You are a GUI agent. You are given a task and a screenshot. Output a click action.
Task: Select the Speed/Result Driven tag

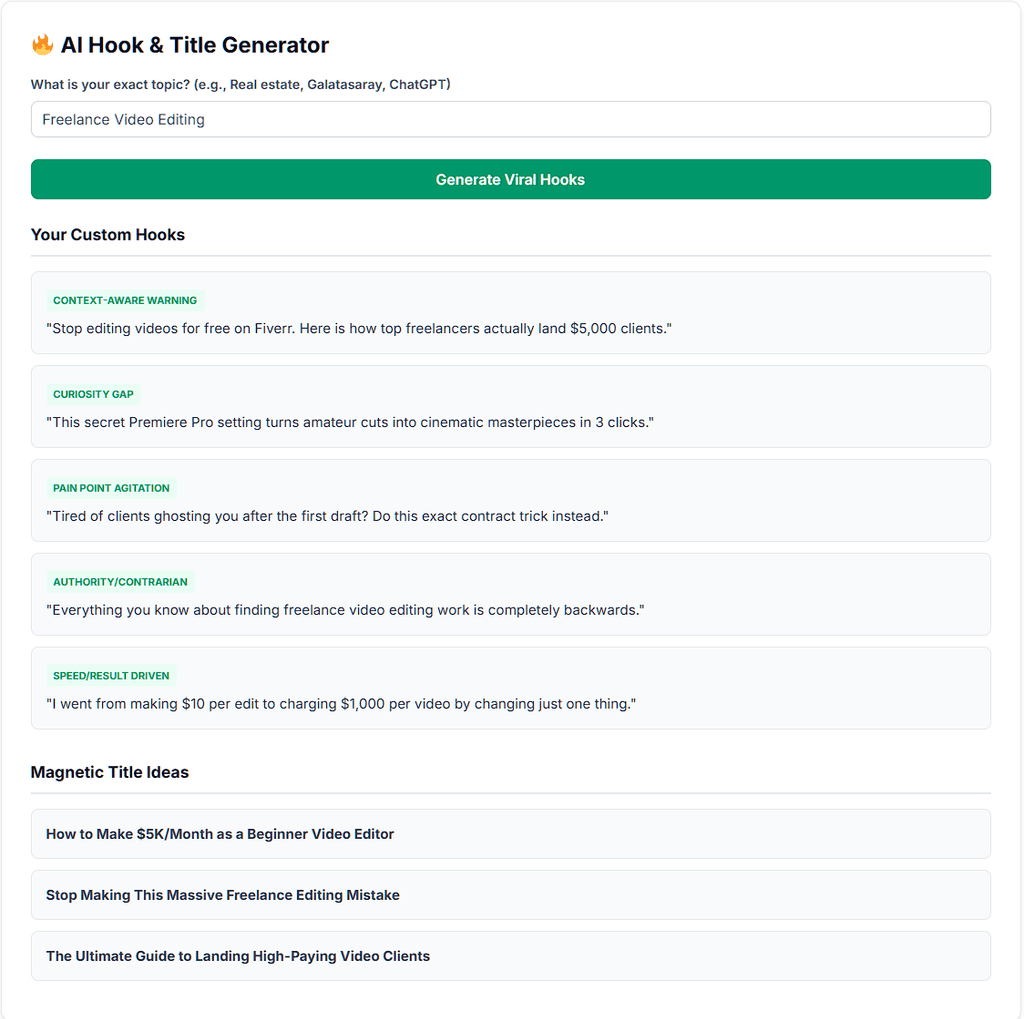[111, 676]
